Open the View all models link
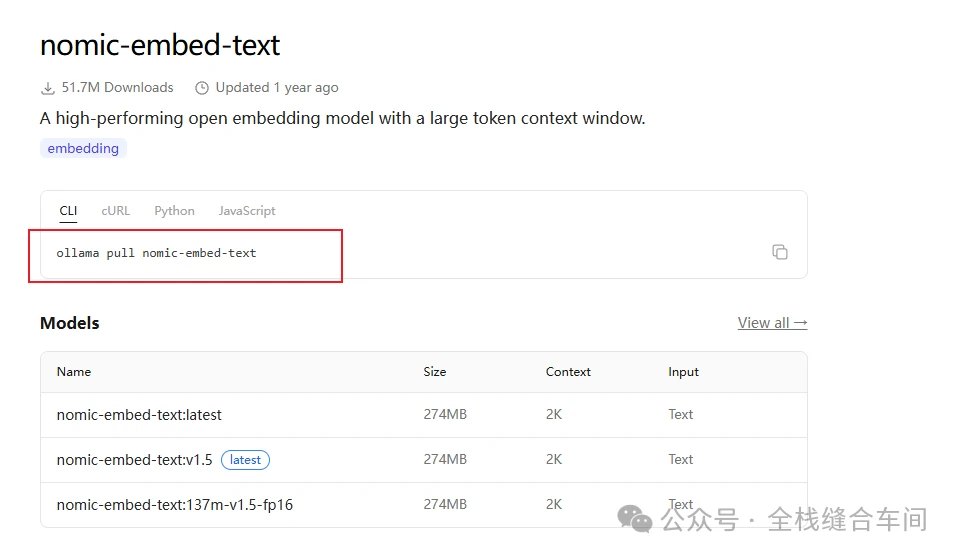 coord(772,323)
